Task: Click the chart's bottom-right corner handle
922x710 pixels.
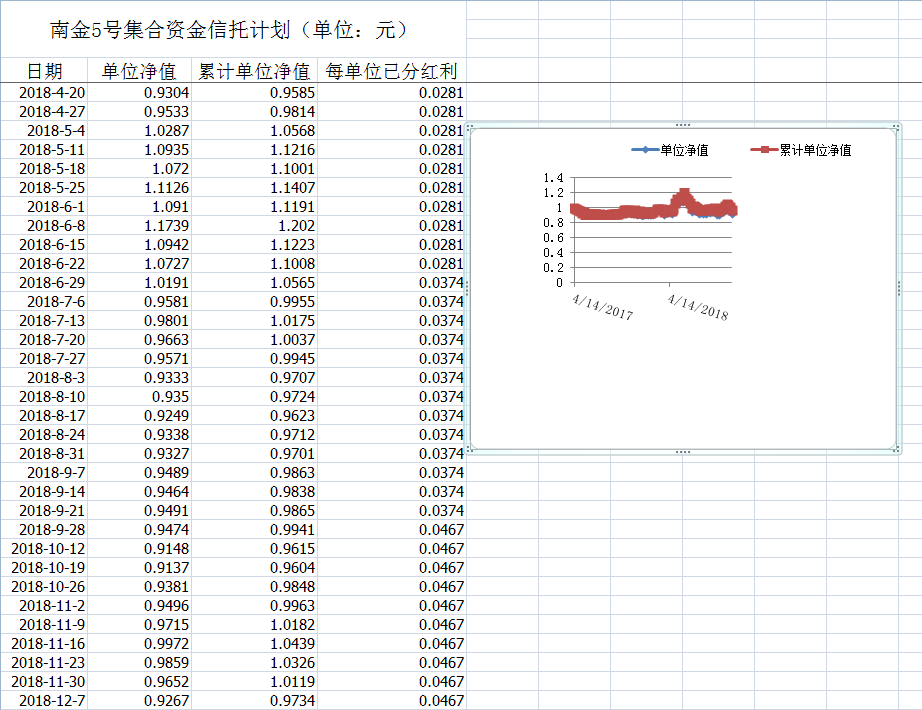Action: 896,449
